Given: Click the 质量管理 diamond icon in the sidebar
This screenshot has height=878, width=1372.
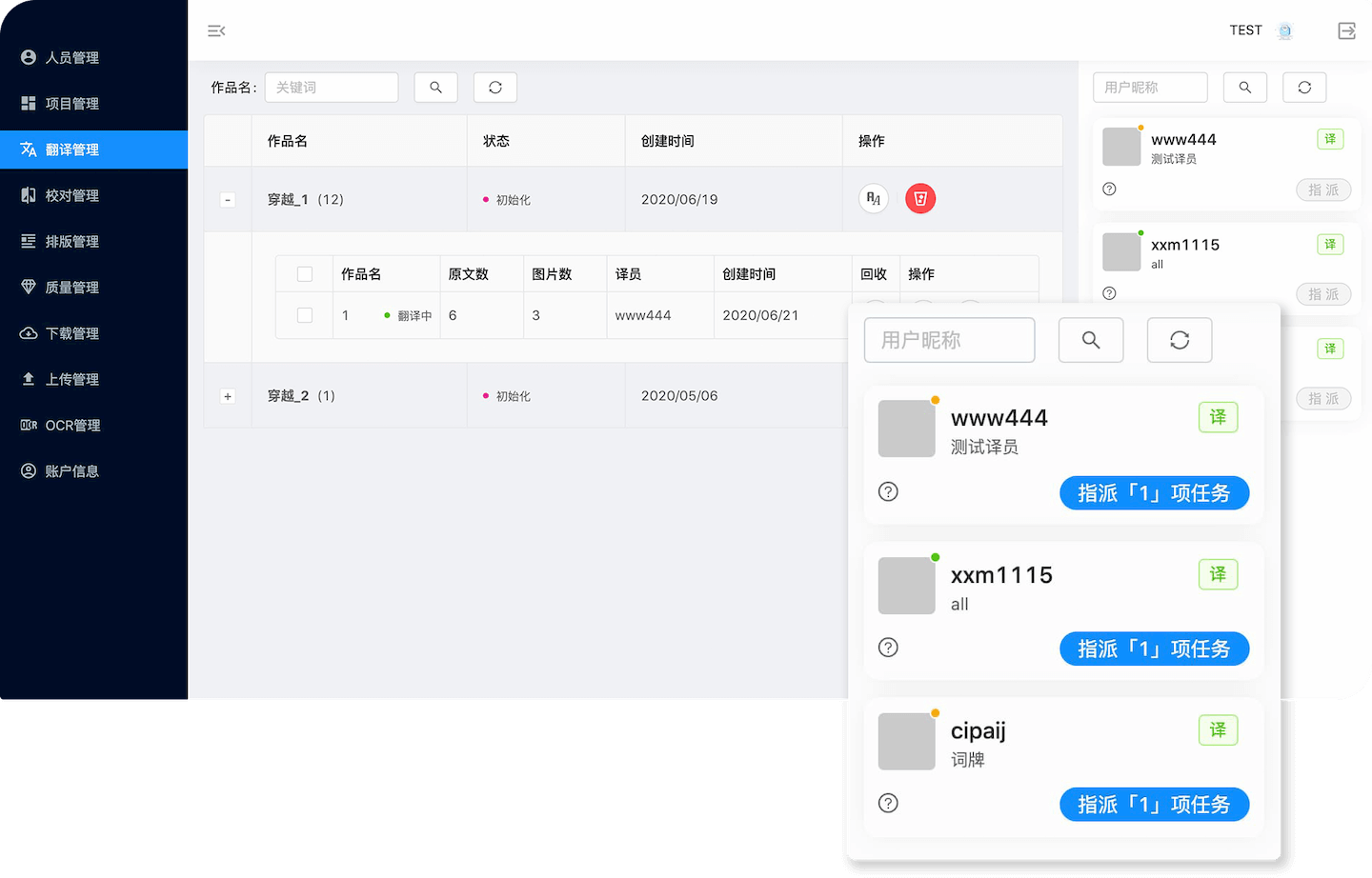Looking at the screenshot, I should click(x=27, y=287).
